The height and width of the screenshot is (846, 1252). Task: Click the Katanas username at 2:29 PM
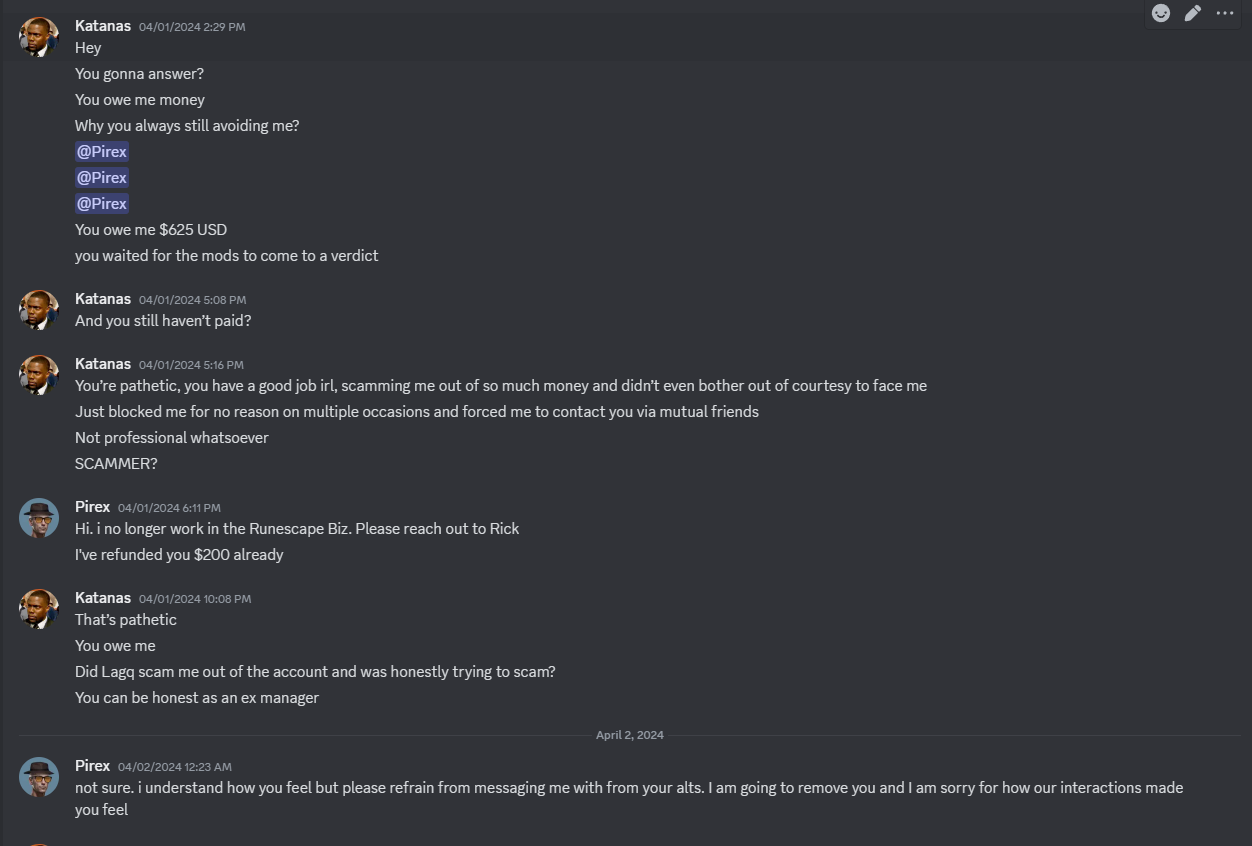tap(102, 25)
